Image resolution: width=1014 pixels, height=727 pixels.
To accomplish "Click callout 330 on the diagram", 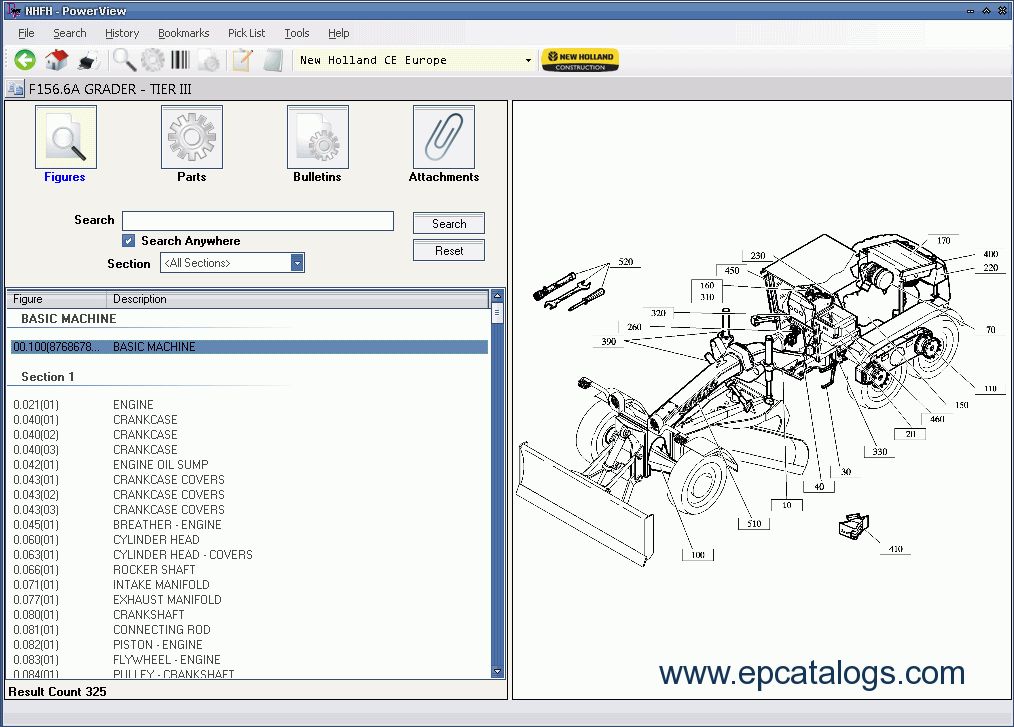I will 879,451.
